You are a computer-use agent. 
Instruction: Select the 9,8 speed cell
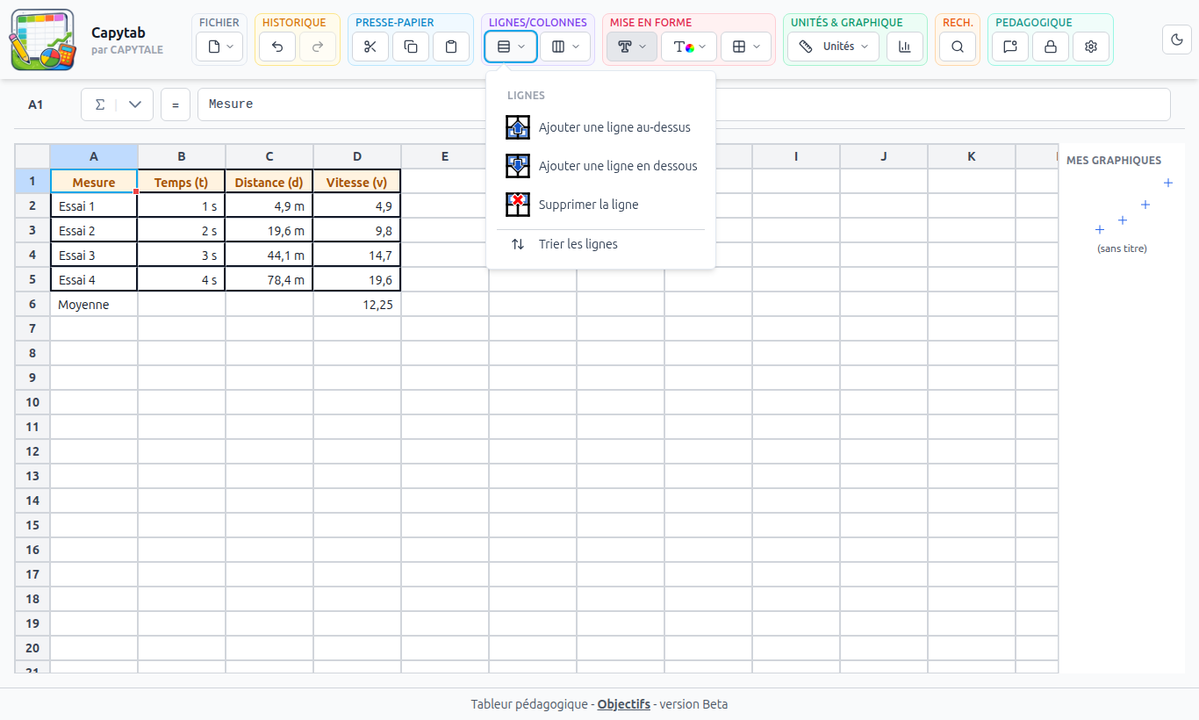[x=357, y=231]
